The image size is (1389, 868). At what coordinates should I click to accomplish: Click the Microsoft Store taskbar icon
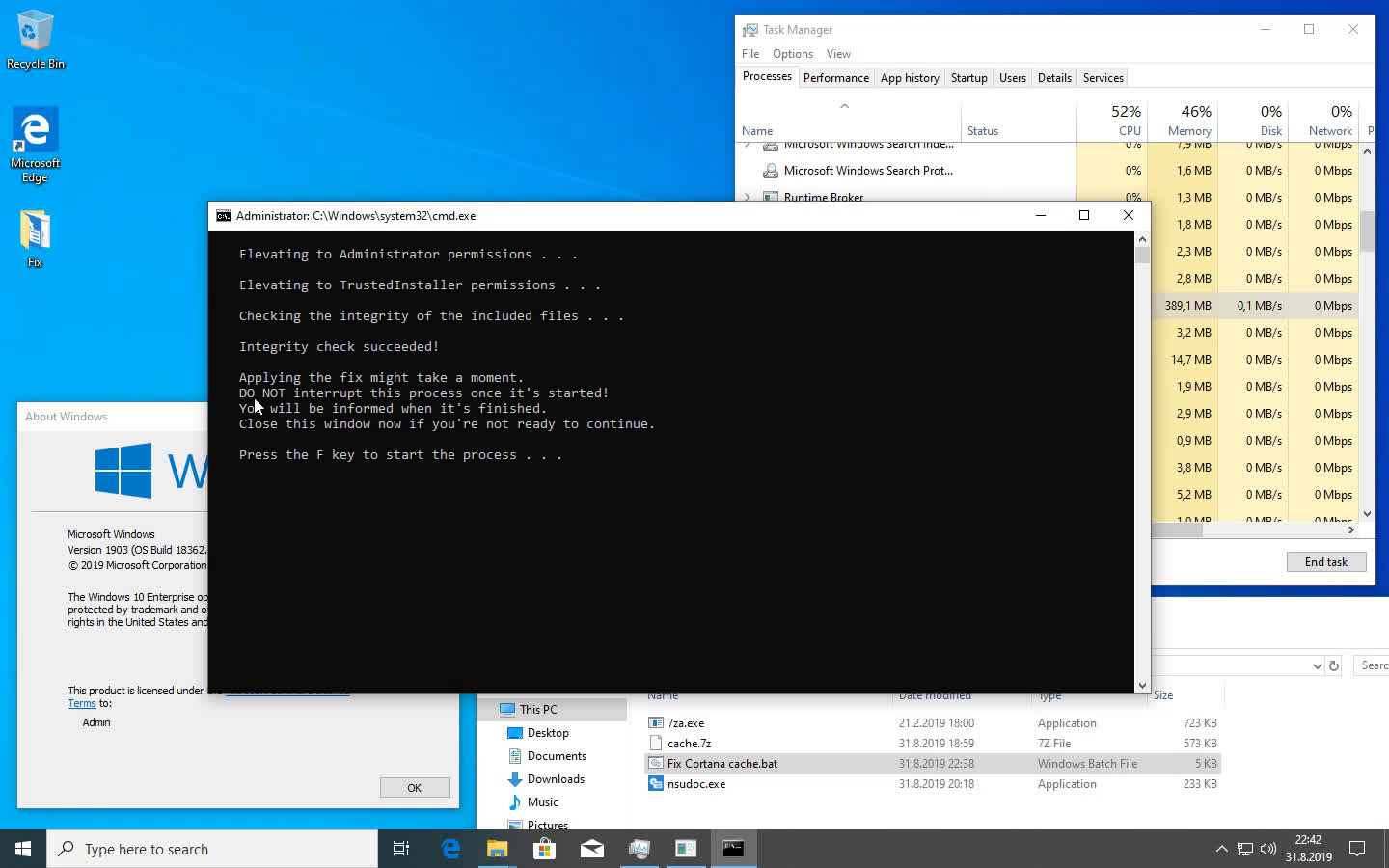(544, 849)
